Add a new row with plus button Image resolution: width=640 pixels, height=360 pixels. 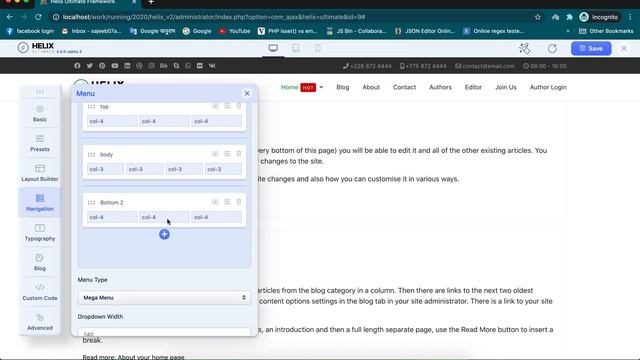pyautogui.click(x=164, y=234)
